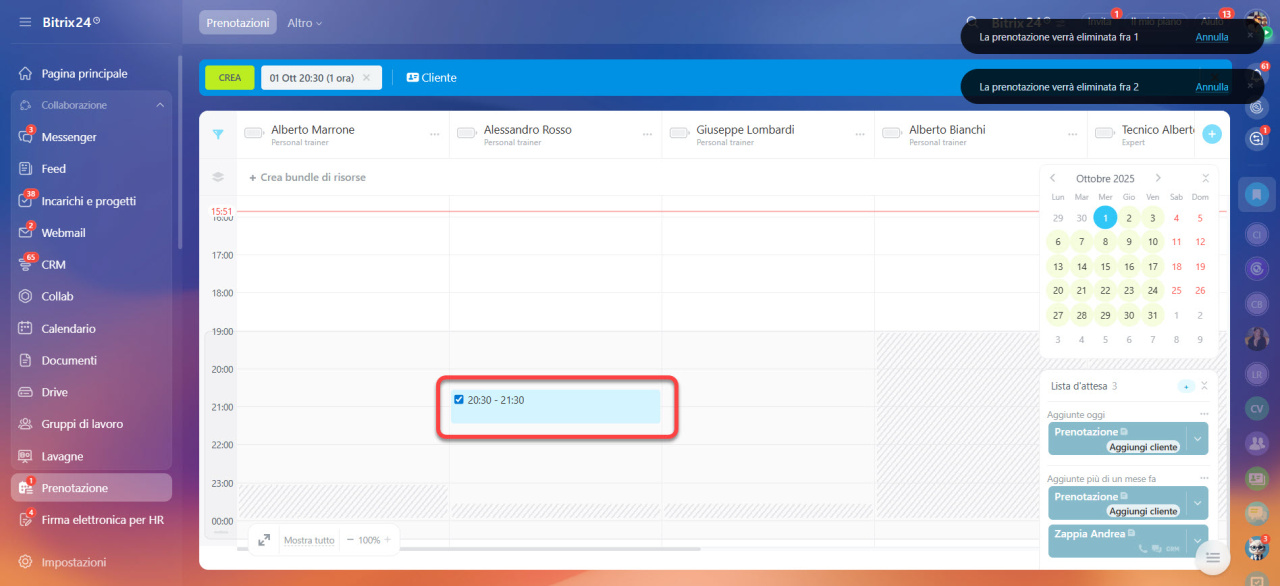Add a new resource with plus icon
Screen dimensions: 1280x586
coord(1211,134)
